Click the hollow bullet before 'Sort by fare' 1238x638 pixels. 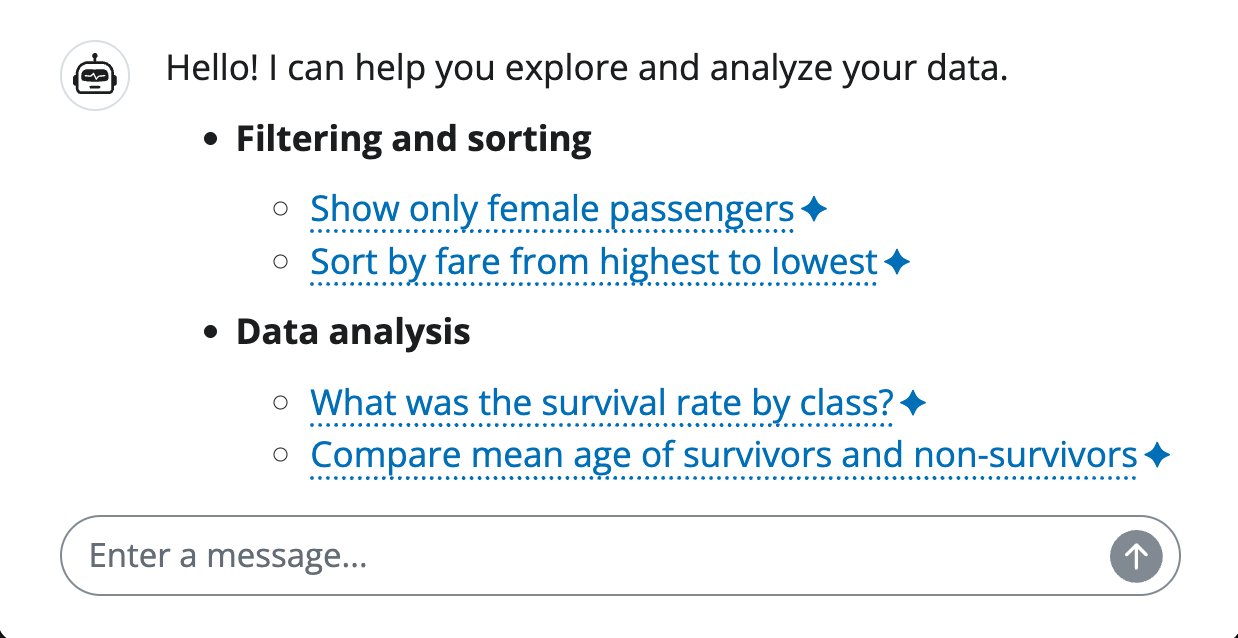click(x=281, y=262)
